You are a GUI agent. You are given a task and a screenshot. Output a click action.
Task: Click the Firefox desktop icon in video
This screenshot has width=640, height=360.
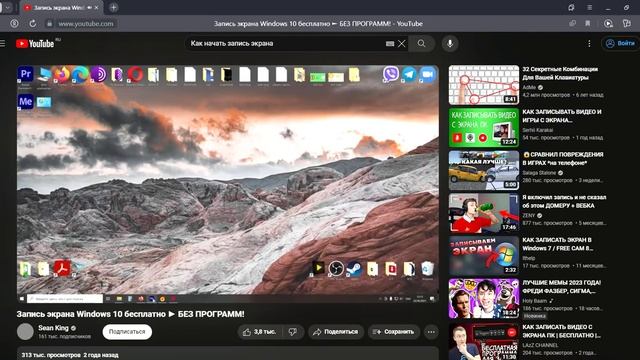click(x=62, y=75)
